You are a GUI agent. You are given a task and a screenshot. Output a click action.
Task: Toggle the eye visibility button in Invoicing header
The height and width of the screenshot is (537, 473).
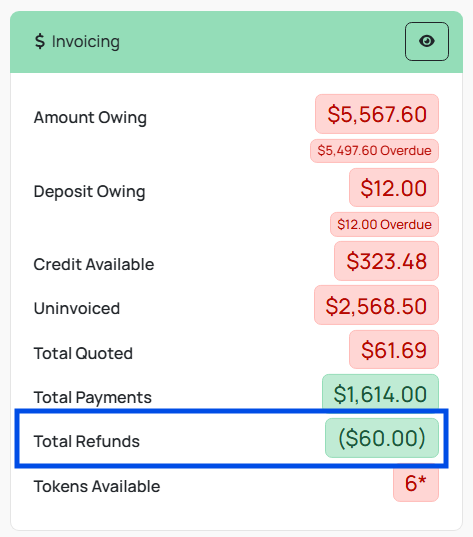point(427,41)
